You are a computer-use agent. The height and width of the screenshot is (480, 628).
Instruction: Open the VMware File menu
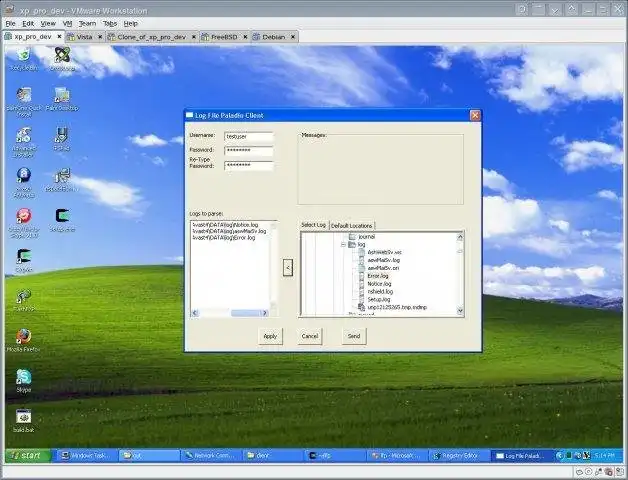coord(10,24)
